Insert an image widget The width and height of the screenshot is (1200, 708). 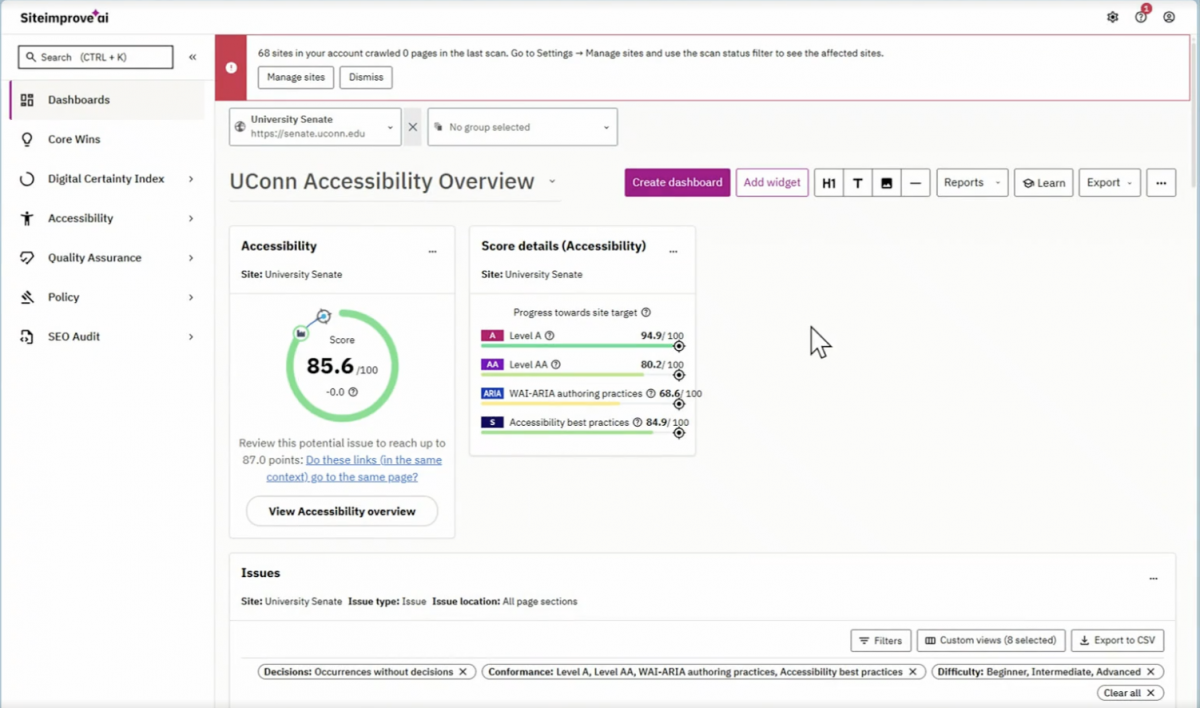886,183
